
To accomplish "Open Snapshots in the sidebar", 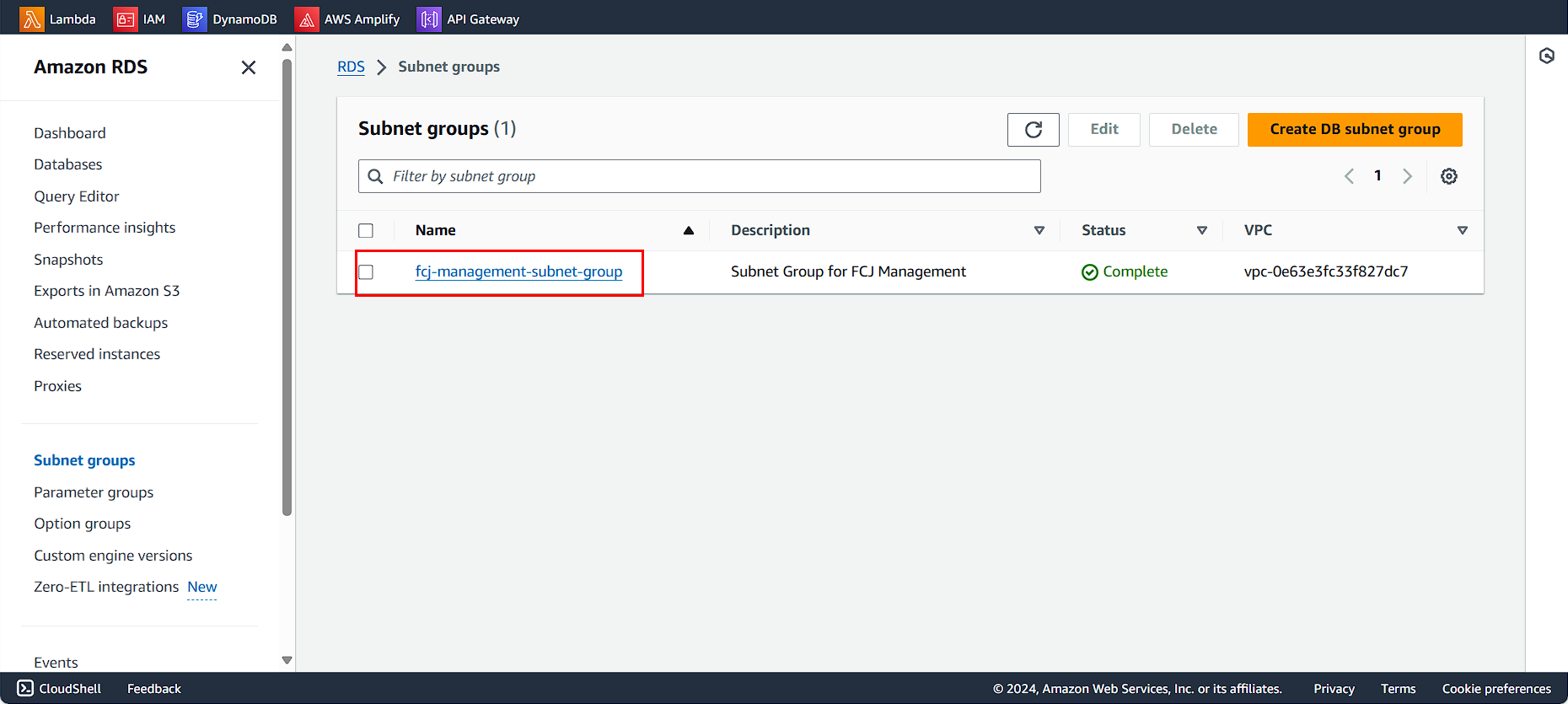I will pyautogui.click(x=68, y=260).
